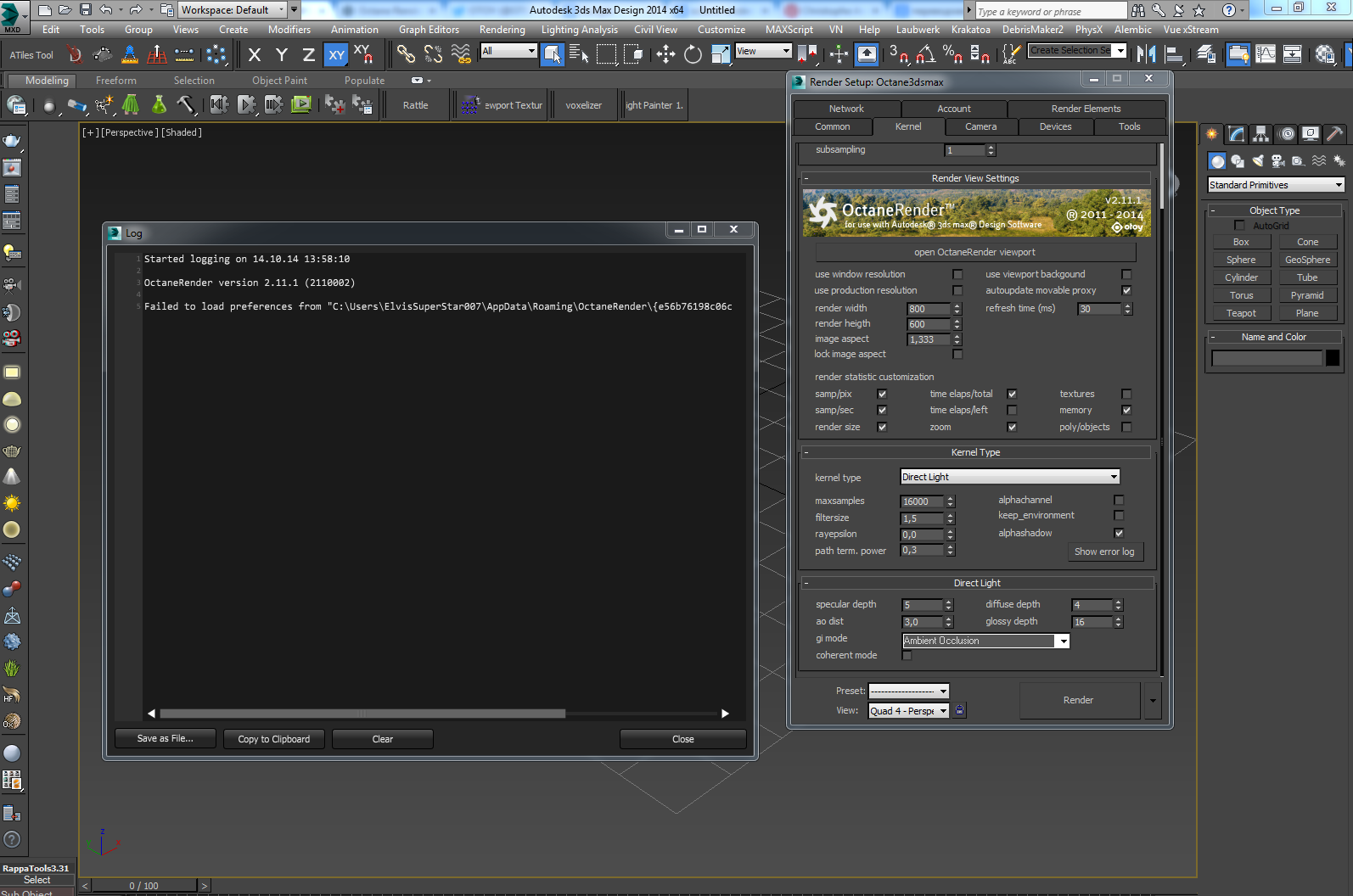The height and width of the screenshot is (896, 1353).
Task: Toggle the coherent mode checkbox
Action: click(907, 655)
